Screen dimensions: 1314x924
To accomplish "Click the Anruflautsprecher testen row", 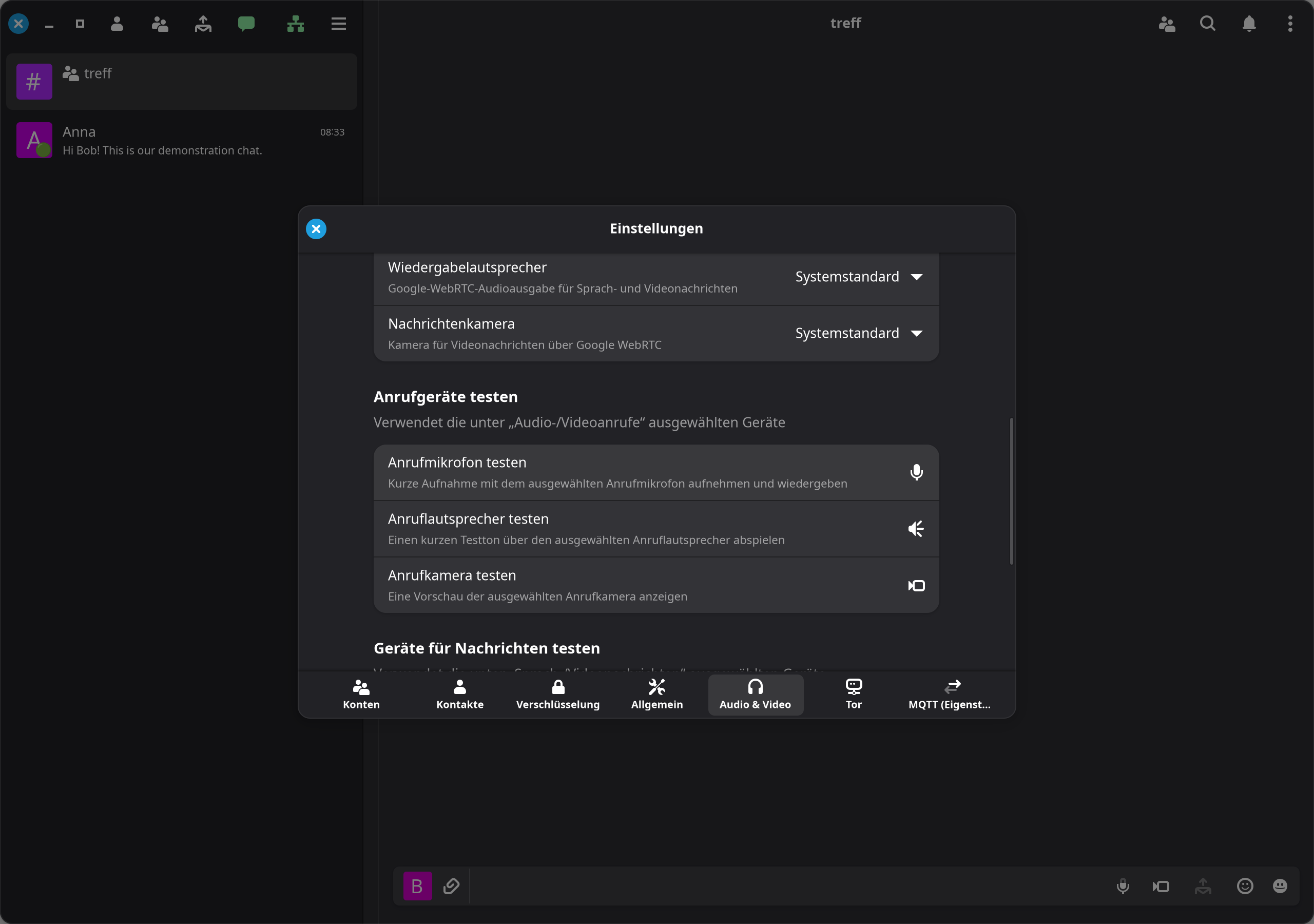I will pos(656,528).
